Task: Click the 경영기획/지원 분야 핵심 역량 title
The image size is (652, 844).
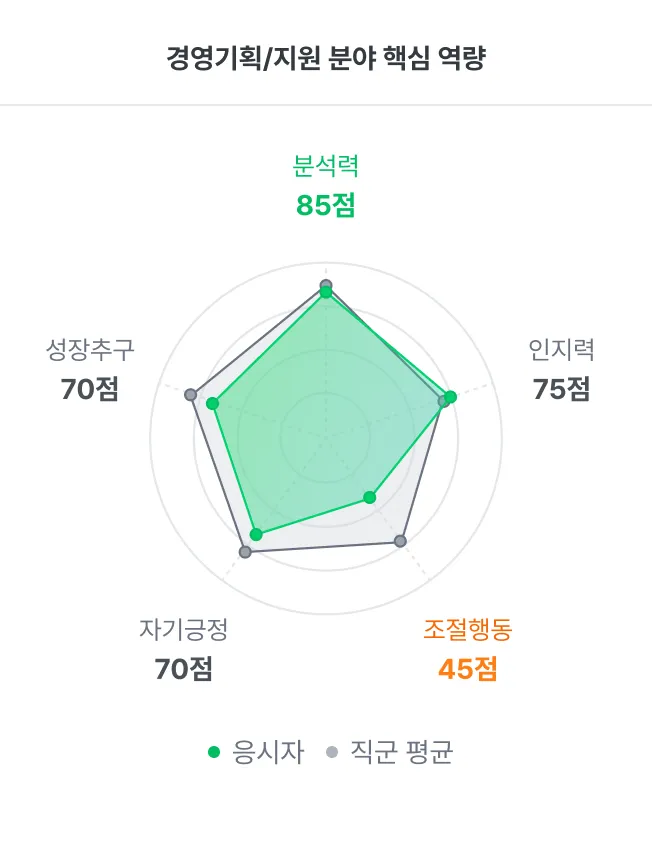Action: click(x=326, y=57)
